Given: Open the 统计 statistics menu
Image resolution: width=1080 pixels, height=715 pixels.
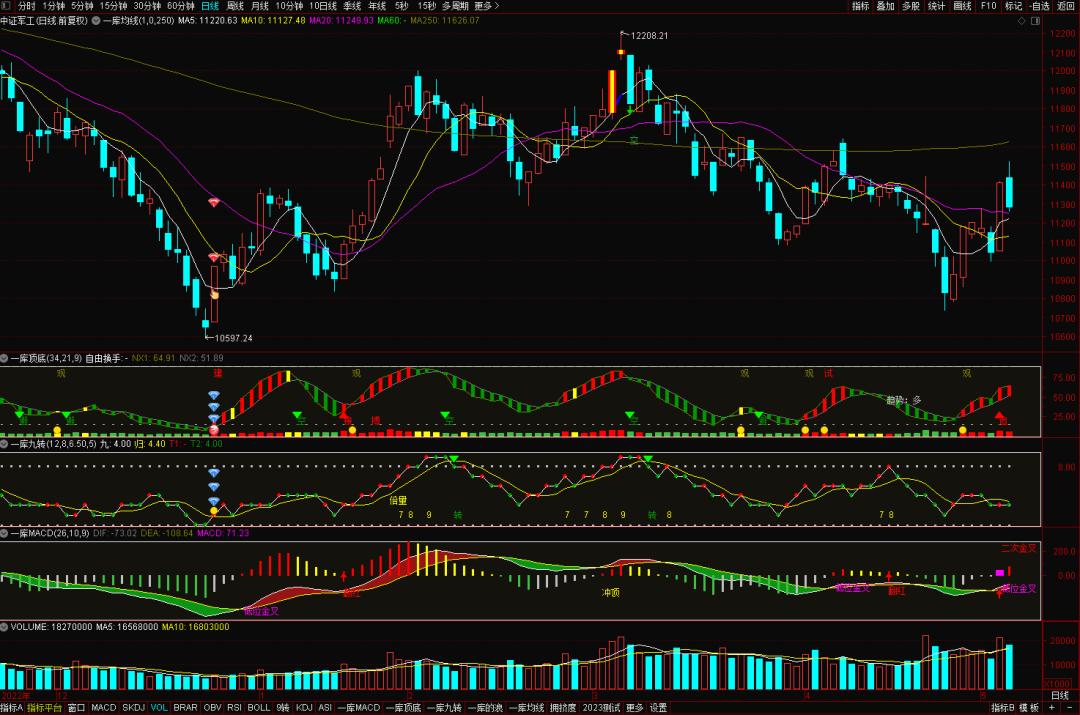Looking at the screenshot, I should tap(936, 6).
